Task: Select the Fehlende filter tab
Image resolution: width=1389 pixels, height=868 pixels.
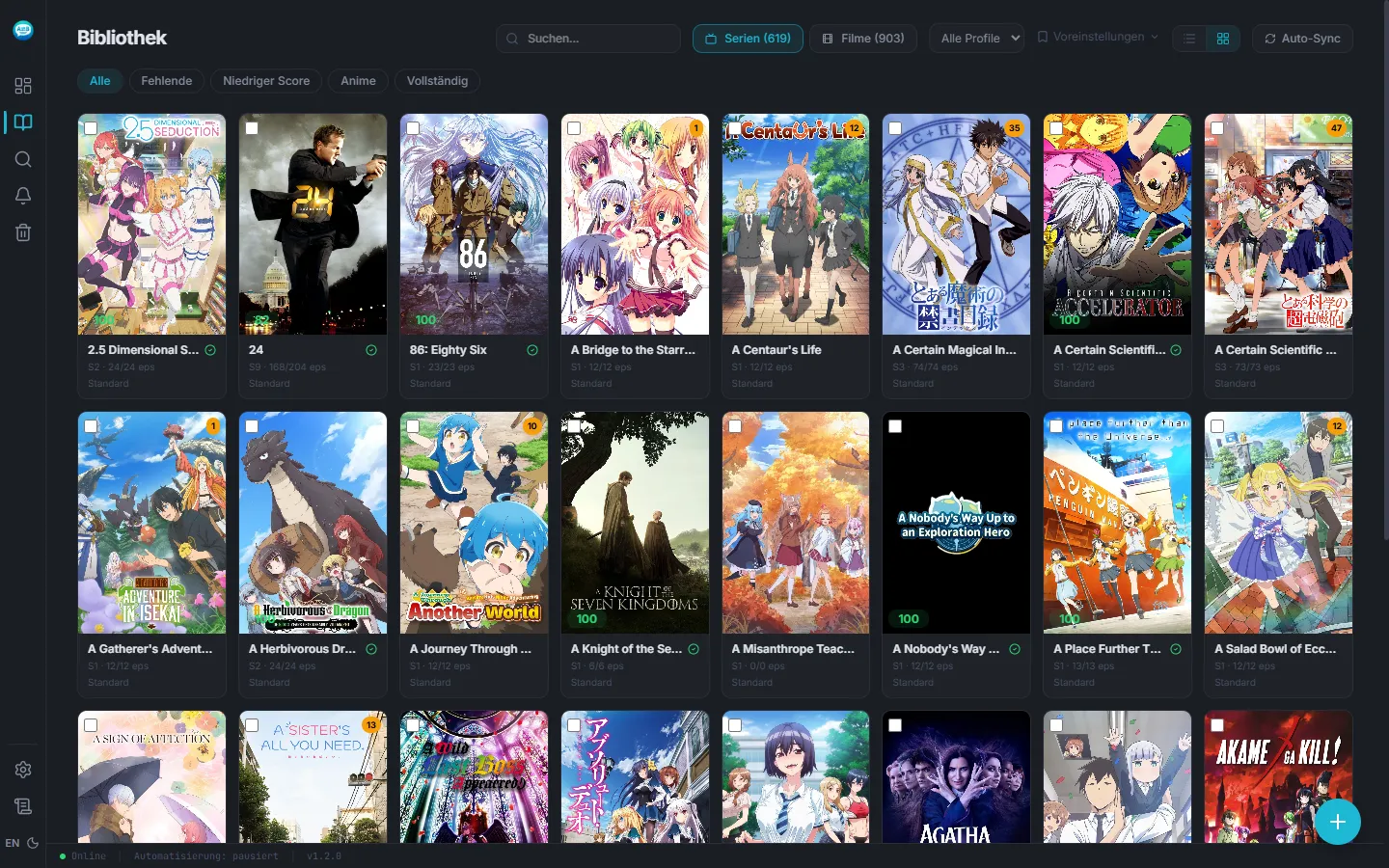Action: [x=167, y=81]
